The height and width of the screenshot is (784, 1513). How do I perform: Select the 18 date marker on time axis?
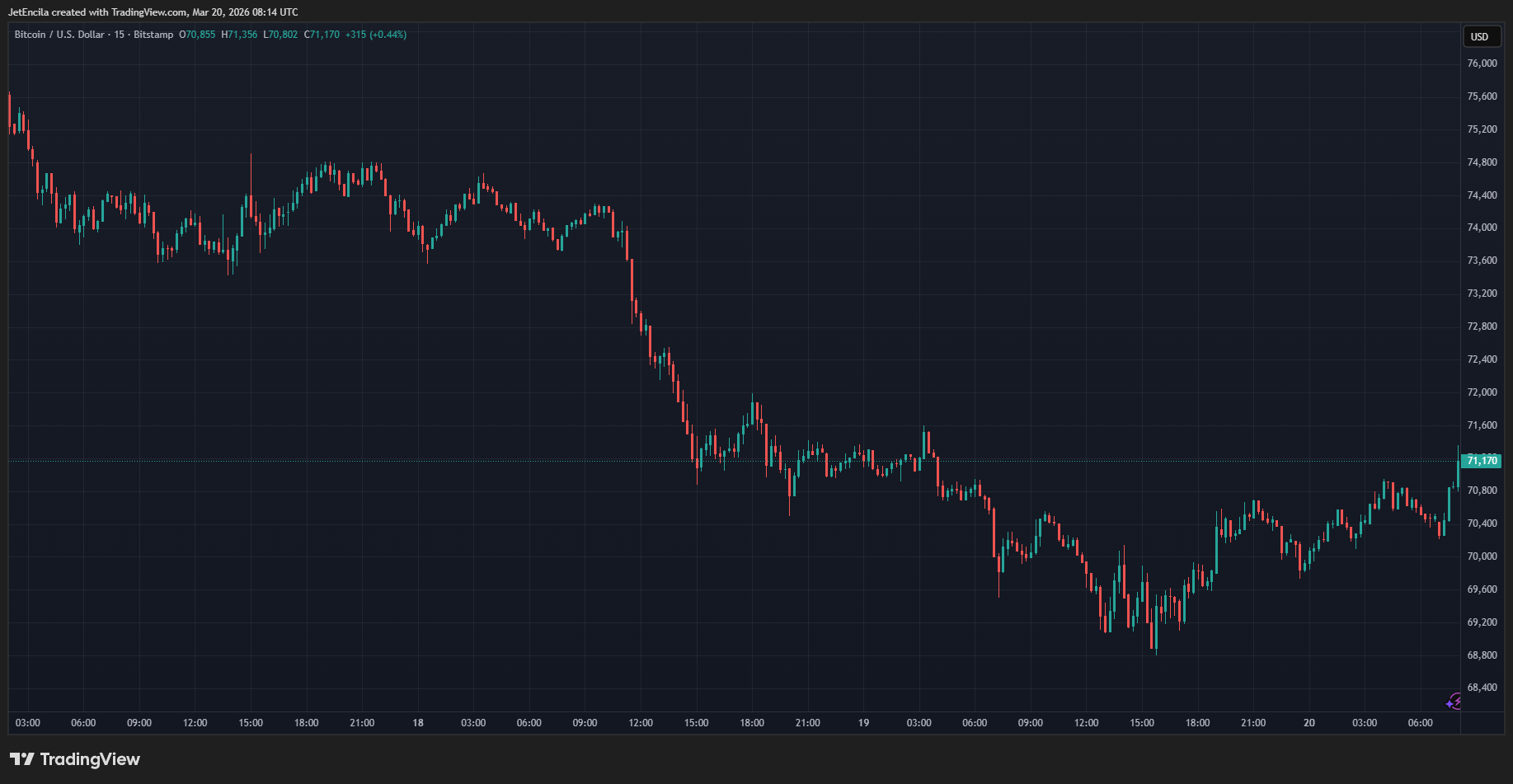click(x=418, y=723)
